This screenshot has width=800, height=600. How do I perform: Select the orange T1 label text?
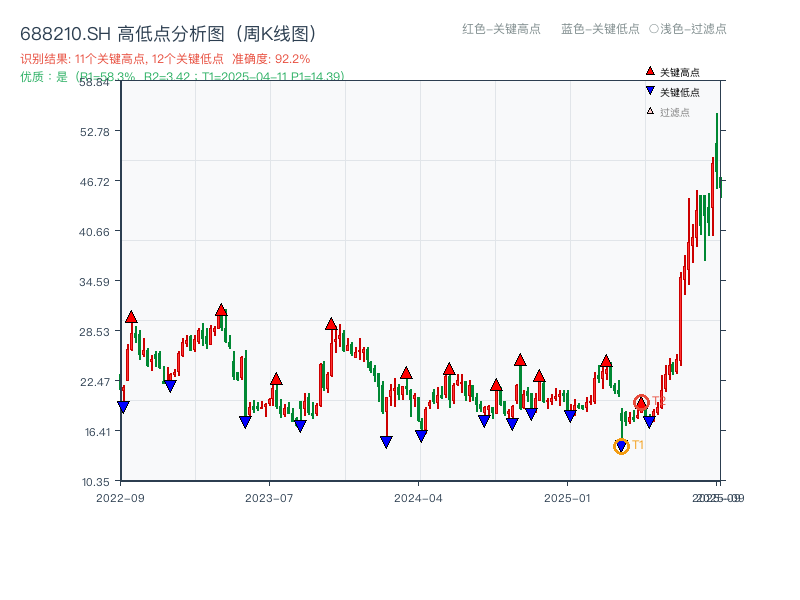[638, 445]
